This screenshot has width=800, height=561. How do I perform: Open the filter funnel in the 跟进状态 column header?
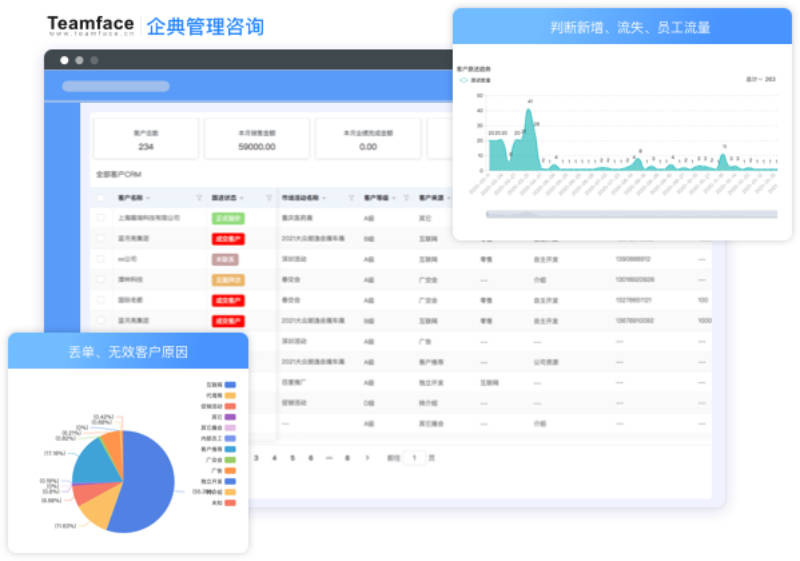(x=269, y=198)
